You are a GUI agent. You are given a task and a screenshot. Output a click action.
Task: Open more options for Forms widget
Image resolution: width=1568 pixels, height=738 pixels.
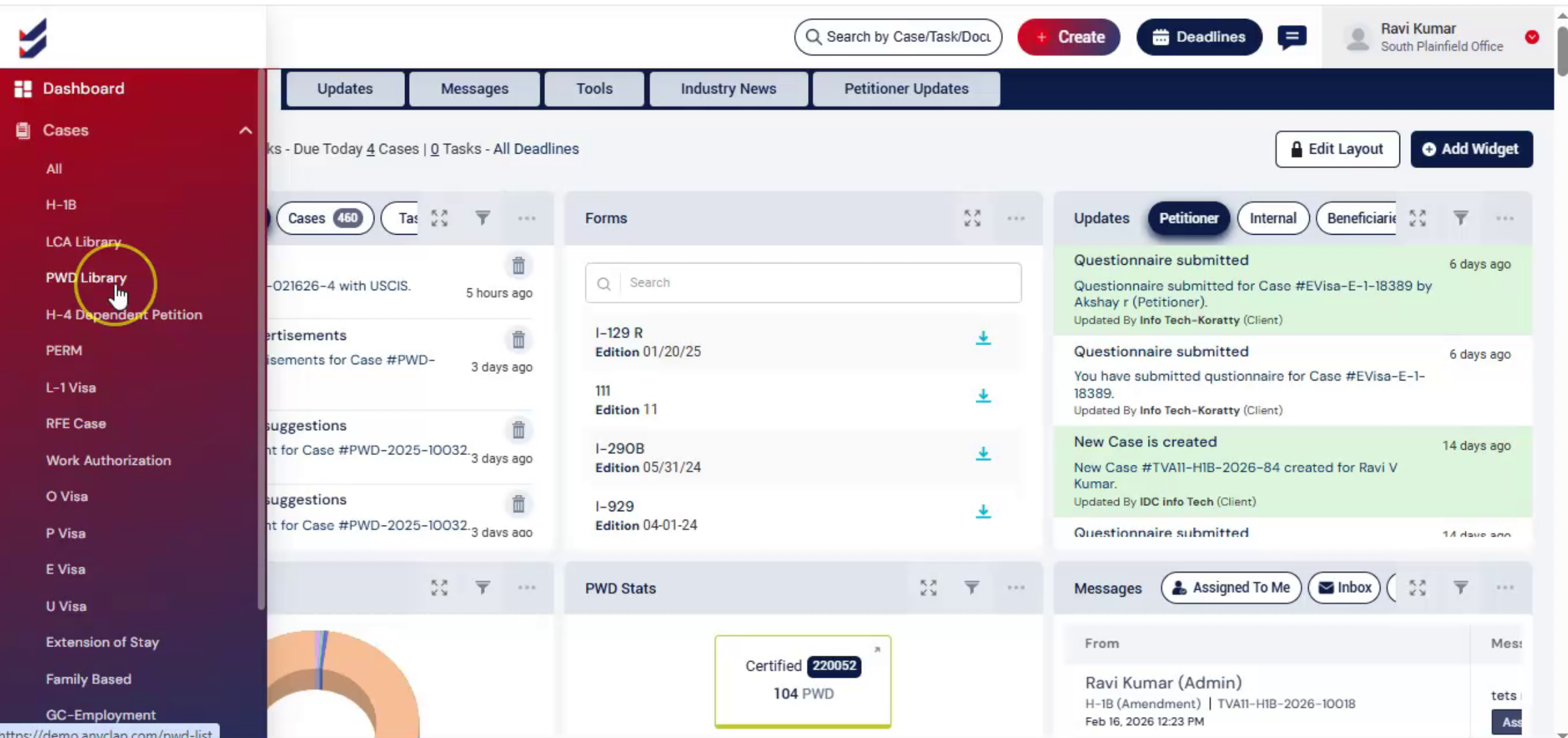coord(1016,218)
